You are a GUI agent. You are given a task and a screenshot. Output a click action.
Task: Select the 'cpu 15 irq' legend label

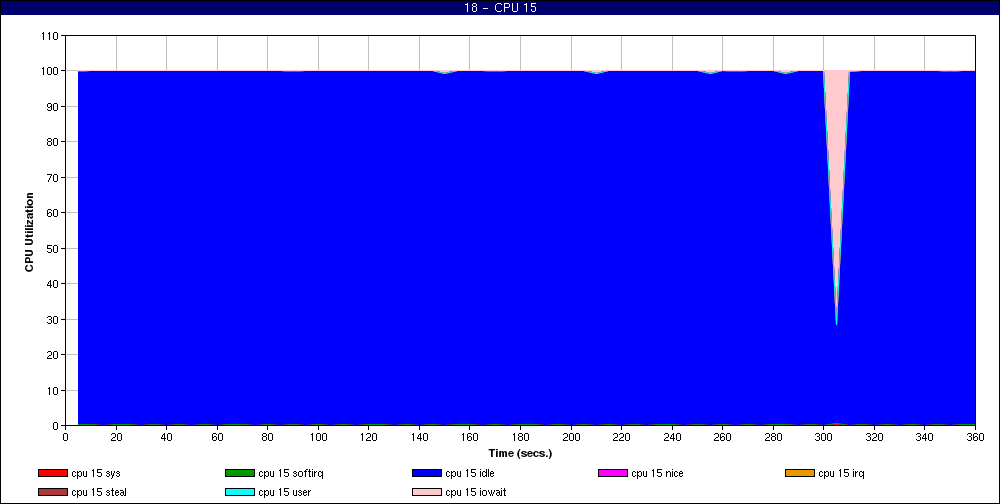click(x=841, y=473)
